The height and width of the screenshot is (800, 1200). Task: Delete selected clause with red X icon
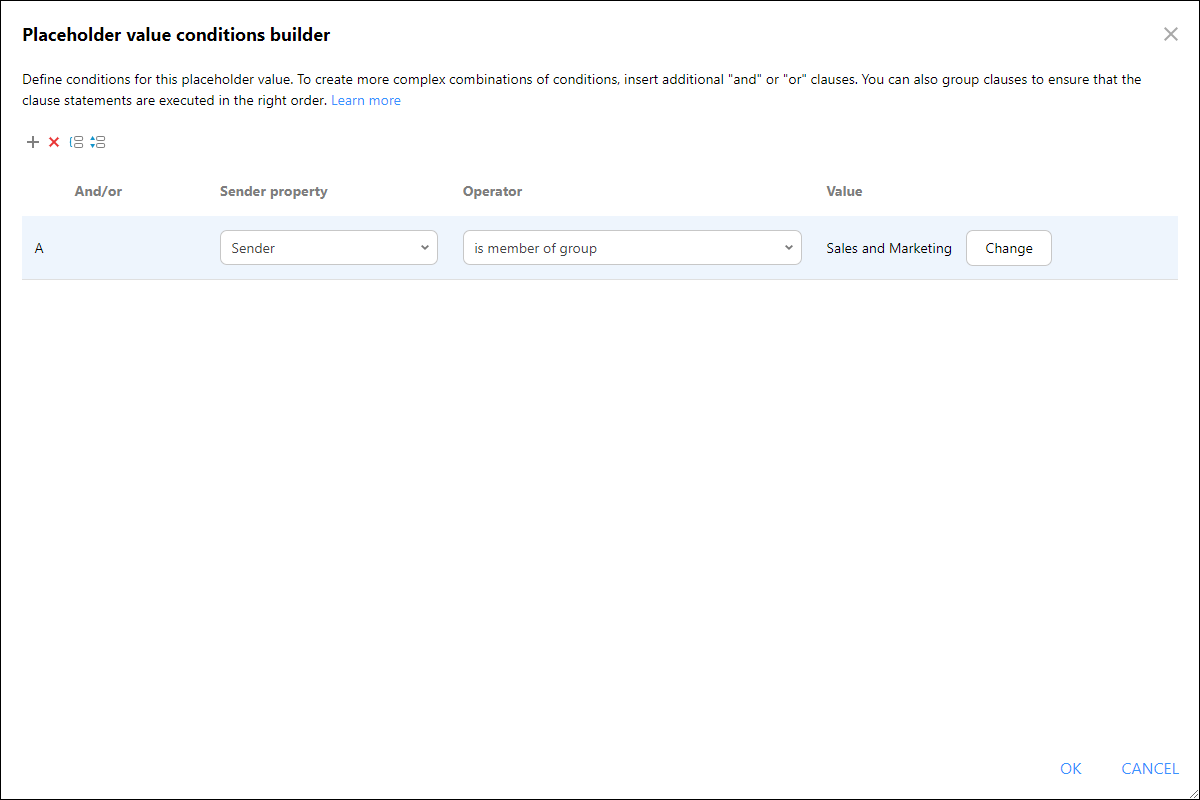tap(54, 142)
